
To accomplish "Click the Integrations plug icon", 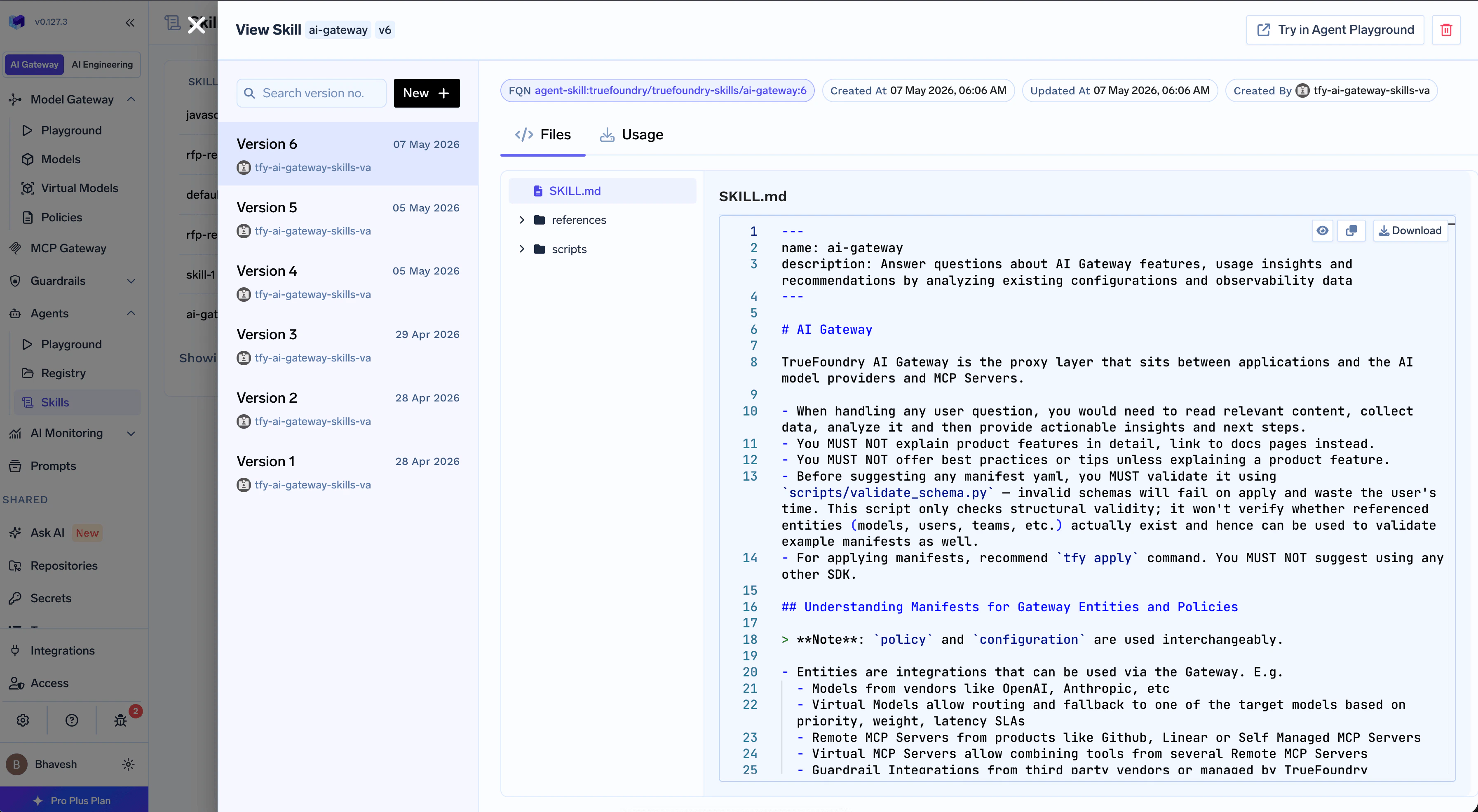I will [x=16, y=651].
